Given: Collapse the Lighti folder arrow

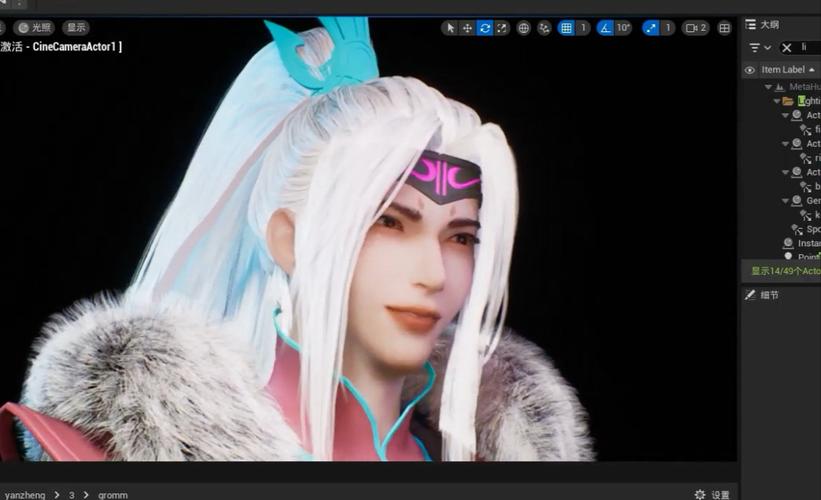Looking at the screenshot, I should coord(776,101).
